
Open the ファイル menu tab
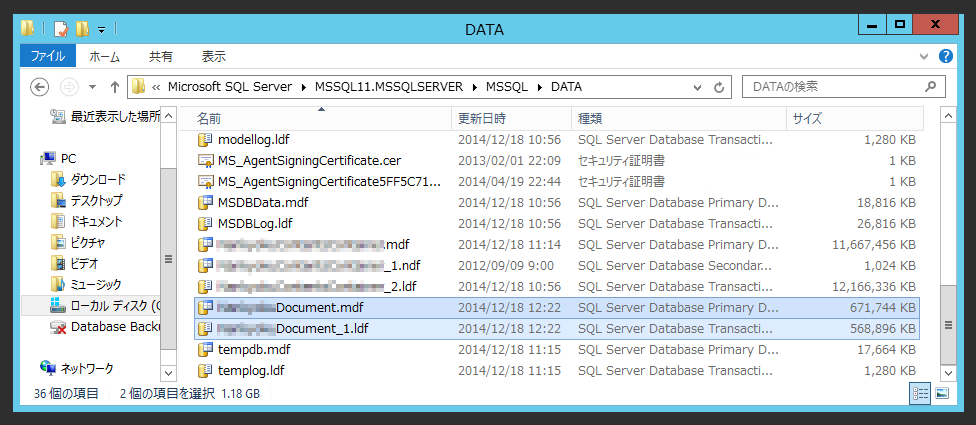click(x=48, y=57)
